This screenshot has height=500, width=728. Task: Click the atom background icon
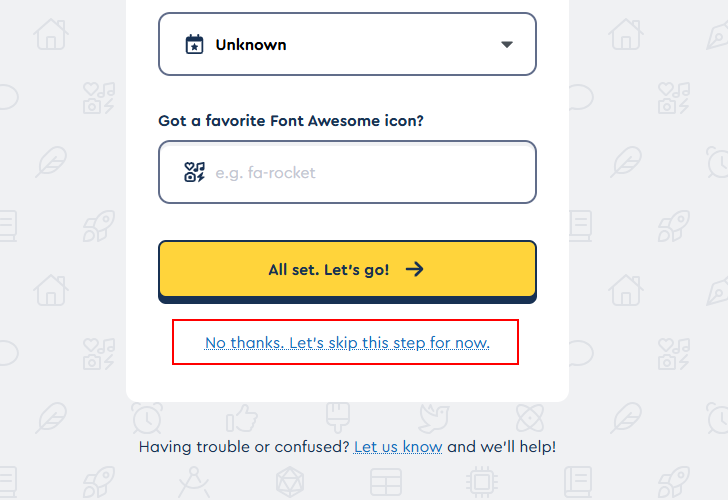point(529,418)
